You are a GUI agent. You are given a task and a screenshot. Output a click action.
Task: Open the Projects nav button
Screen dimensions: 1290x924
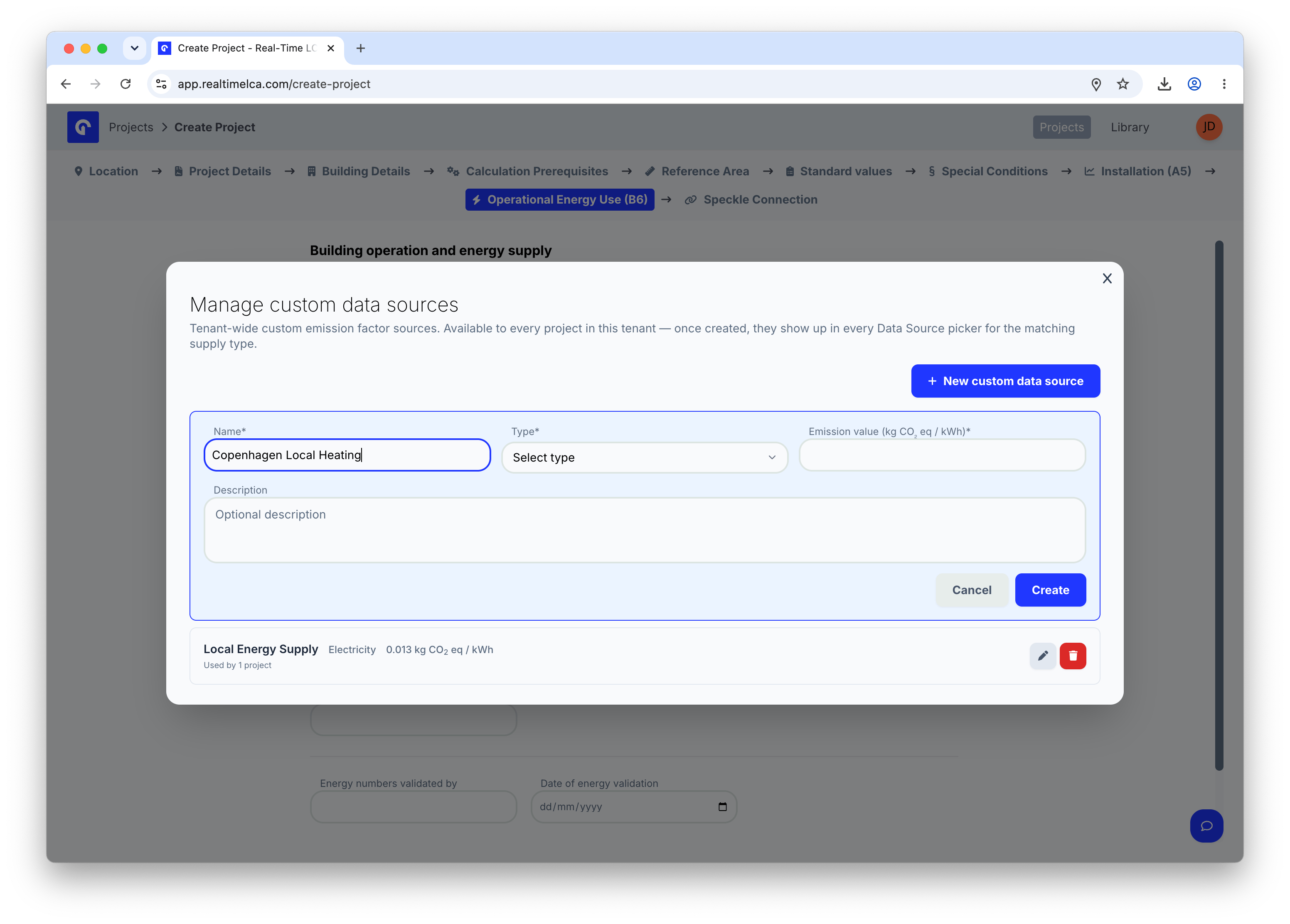[x=1061, y=127]
